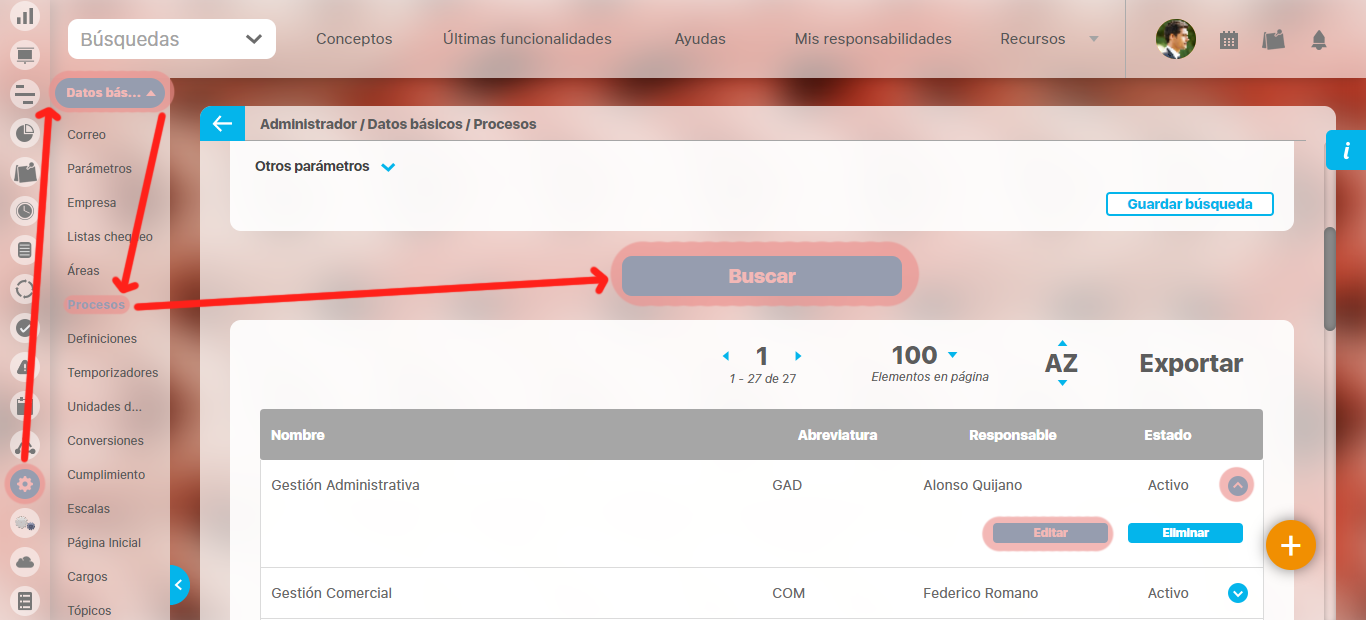
Task: Click the orange plus add button
Action: (x=1290, y=545)
